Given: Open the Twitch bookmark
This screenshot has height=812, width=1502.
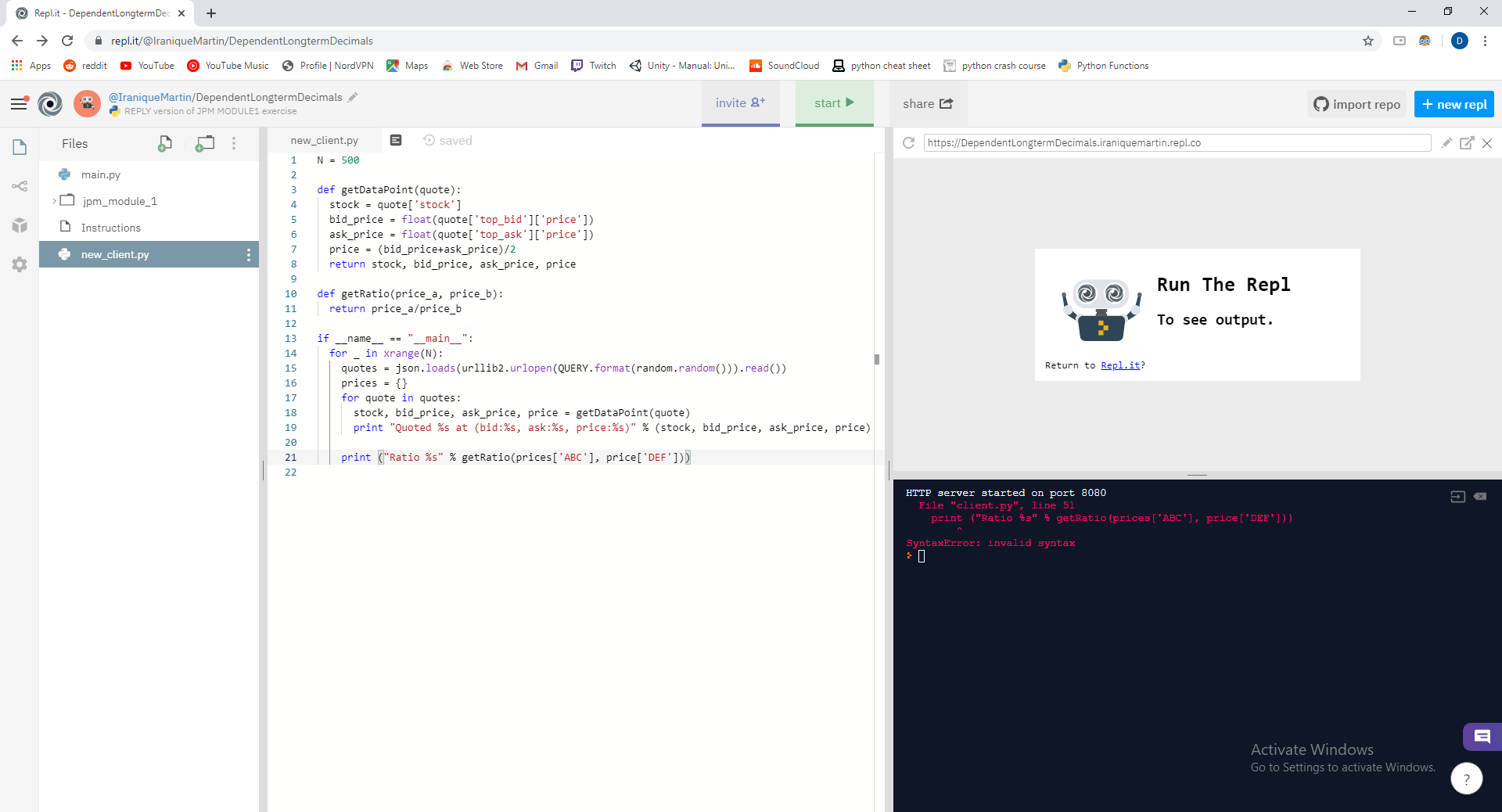Looking at the screenshot, I should [x=593, y=66].
